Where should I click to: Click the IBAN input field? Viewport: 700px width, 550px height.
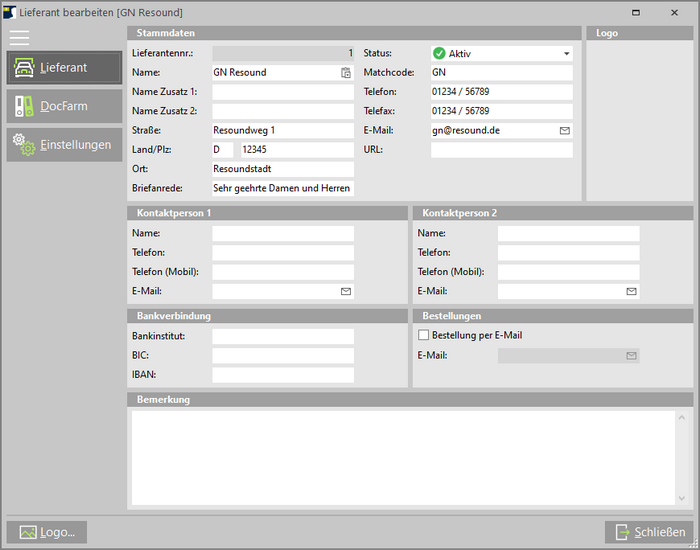point(283,375)
